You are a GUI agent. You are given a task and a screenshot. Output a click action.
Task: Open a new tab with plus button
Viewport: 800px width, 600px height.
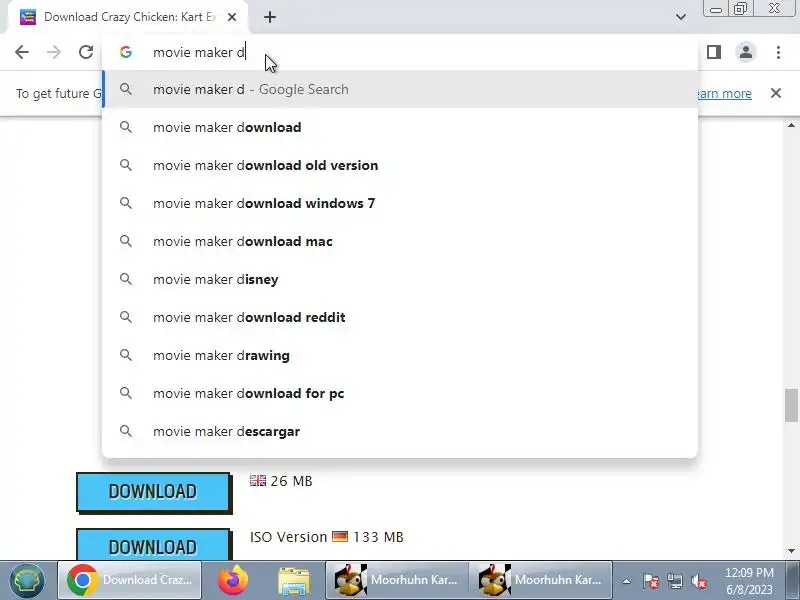(270, 17)
